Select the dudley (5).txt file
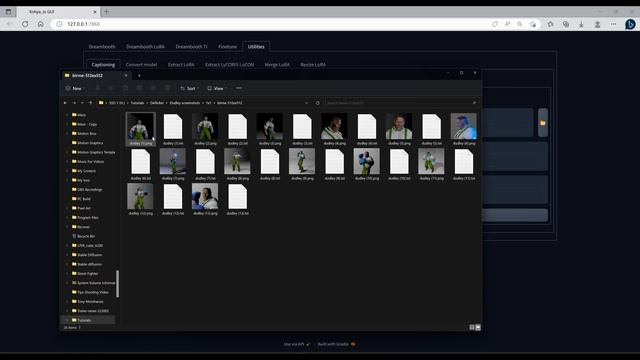The image size is (640, 360). [431, 129]
